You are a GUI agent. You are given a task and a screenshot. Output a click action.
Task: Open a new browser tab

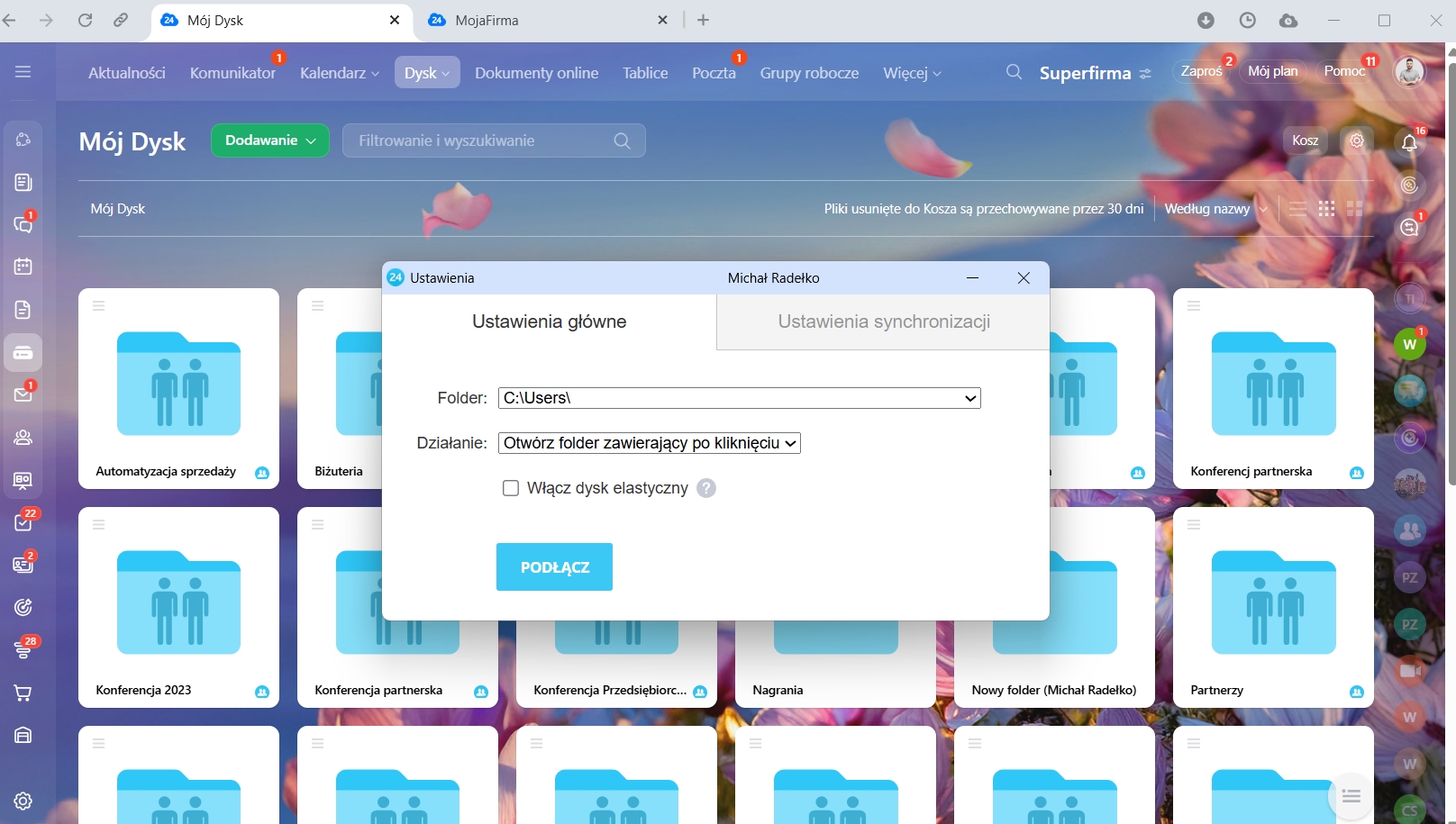[704, 20]
